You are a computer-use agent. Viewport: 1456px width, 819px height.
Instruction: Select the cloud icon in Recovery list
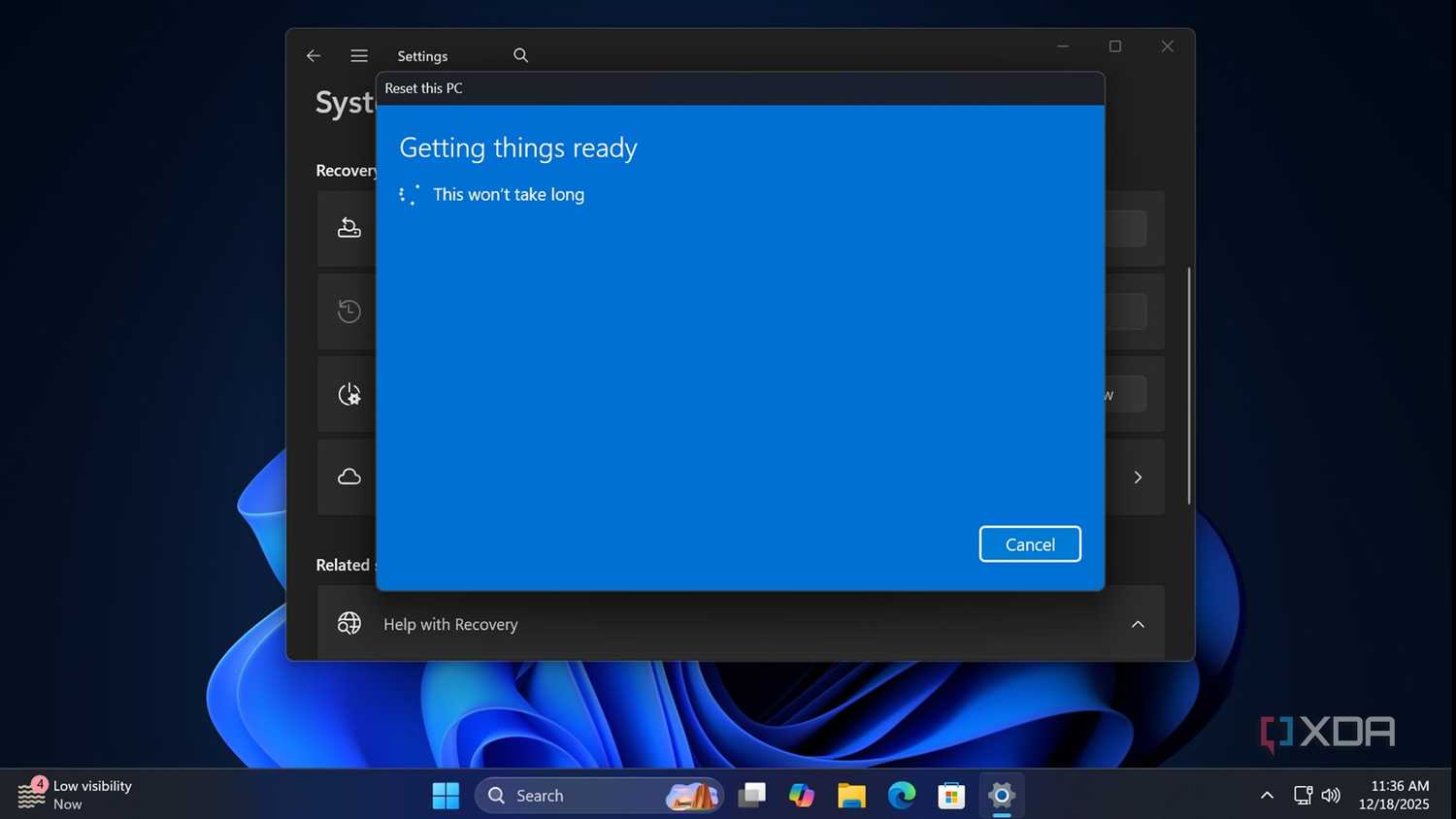click(348, 476)
